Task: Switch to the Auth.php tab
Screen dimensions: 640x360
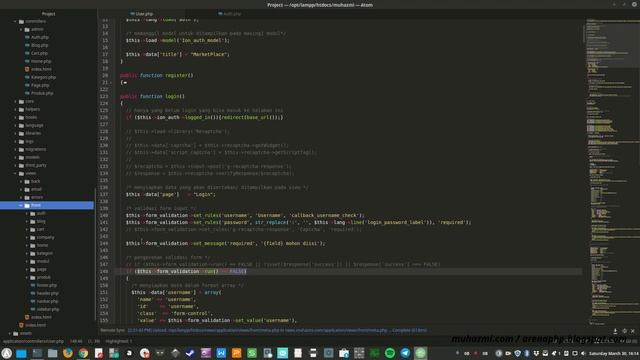Action: click(229, 14)
